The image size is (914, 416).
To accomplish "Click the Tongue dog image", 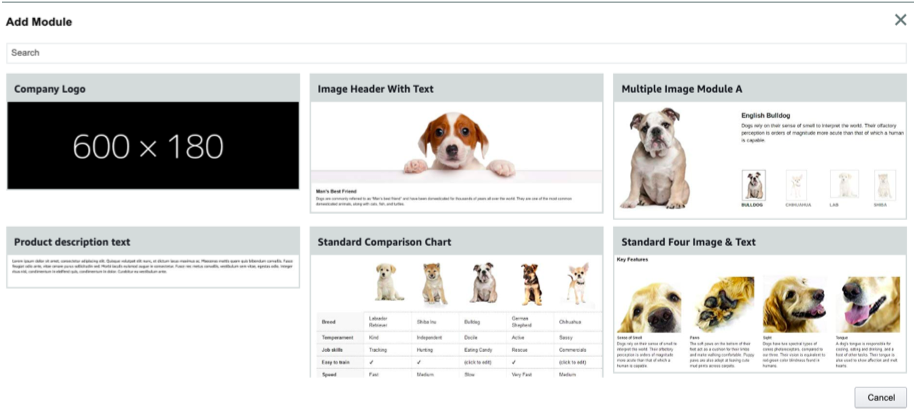I will (x=869, y=304).
